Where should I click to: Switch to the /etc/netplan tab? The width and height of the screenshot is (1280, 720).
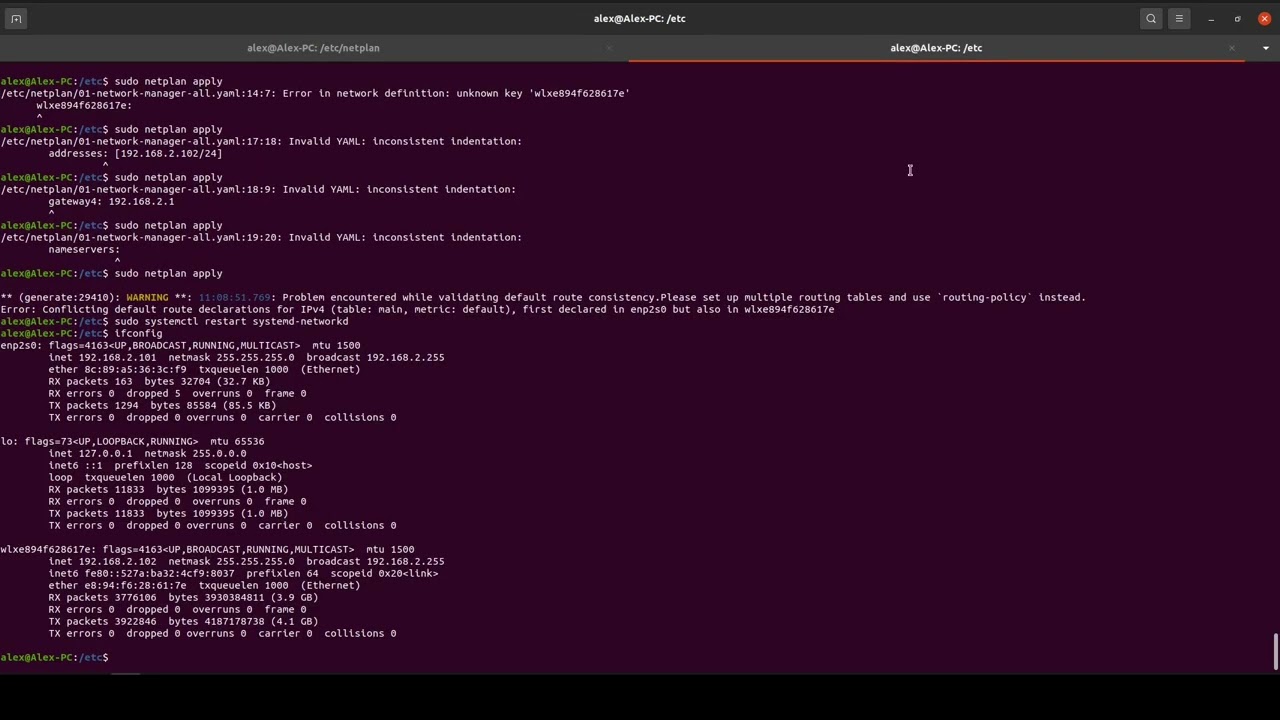click(313, 48)
